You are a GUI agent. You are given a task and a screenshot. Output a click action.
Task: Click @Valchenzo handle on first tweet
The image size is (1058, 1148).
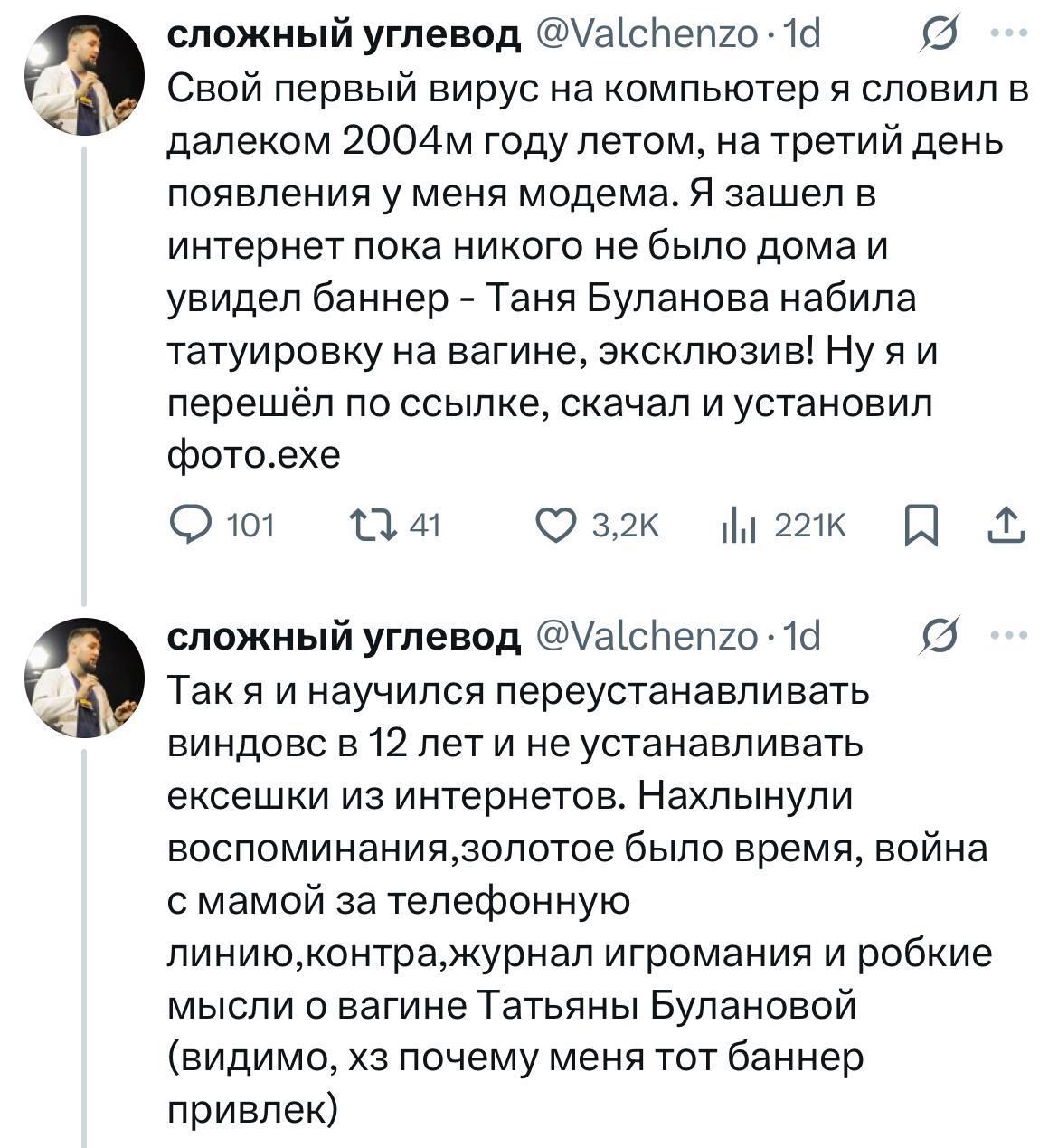click(647, 34)
